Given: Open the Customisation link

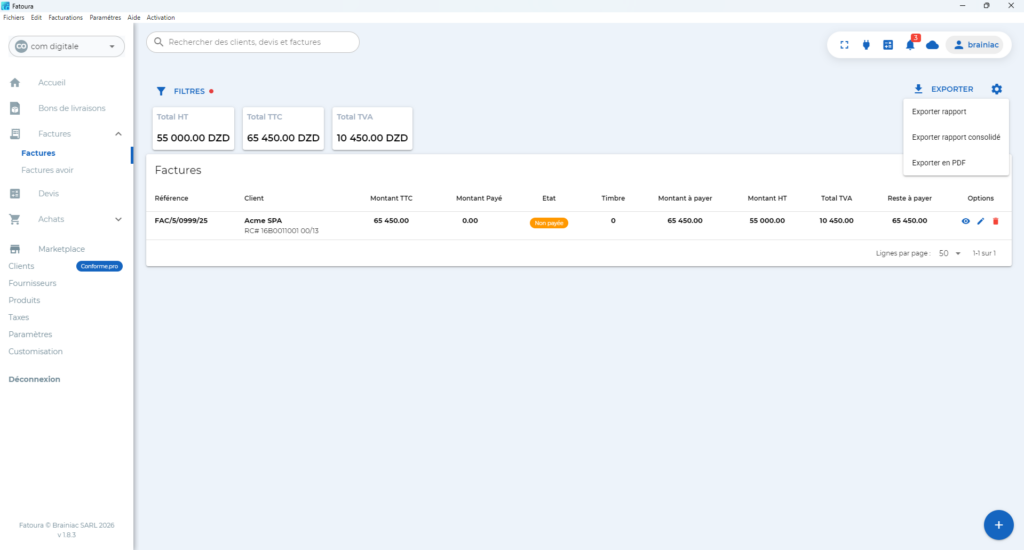Looking at the screenshot, I should (35, 351).
